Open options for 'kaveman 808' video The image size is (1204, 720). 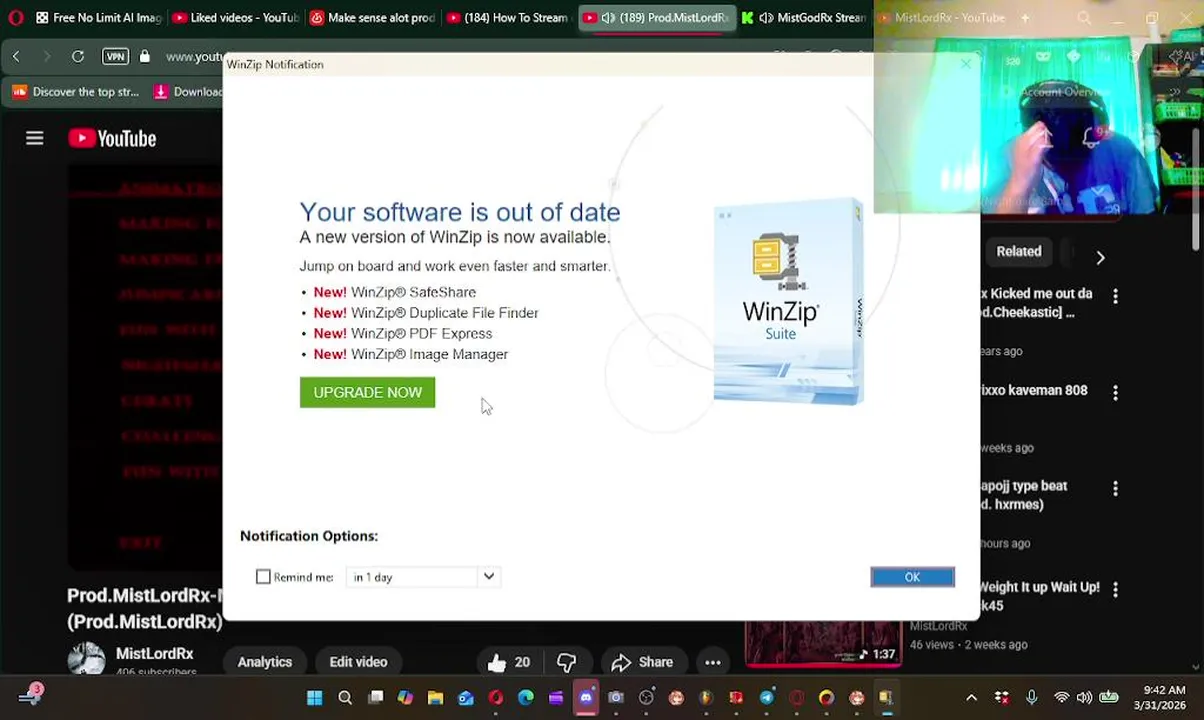[x=1115, y=393]
